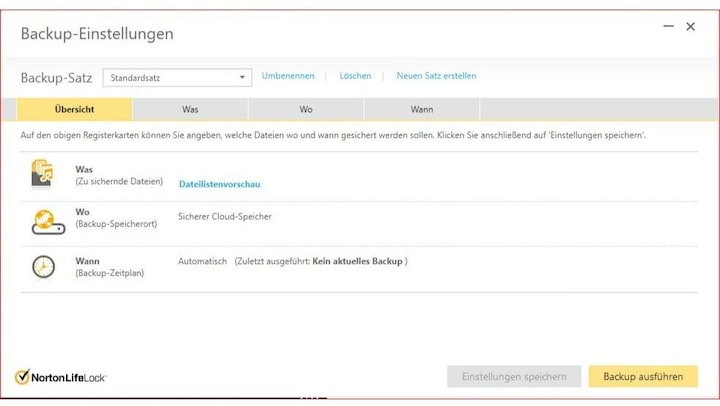
Task: Switch to the Was tab
Action: pos(190,109)
